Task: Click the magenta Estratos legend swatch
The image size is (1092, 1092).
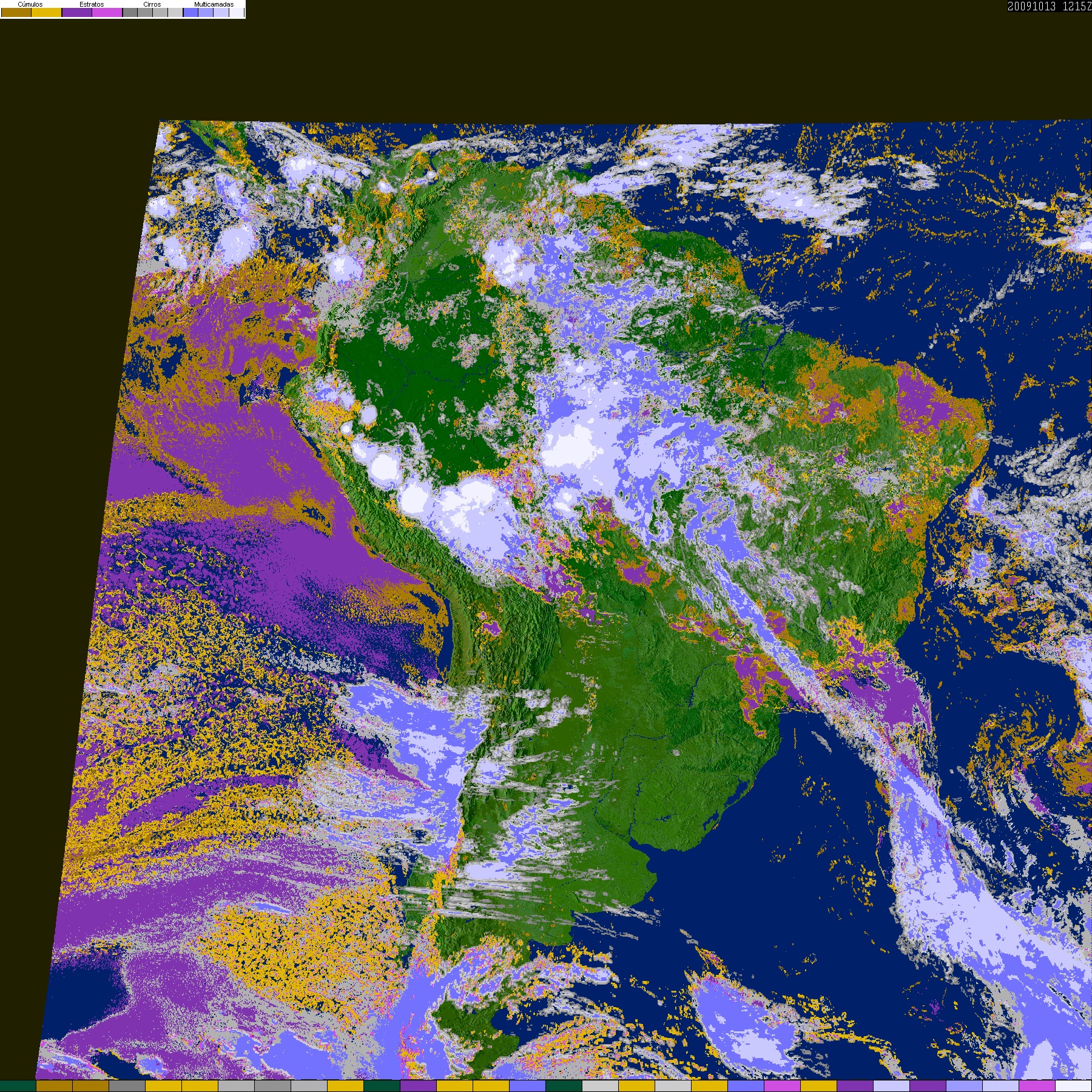Action: pyautogui.click(x=107, y=12)
